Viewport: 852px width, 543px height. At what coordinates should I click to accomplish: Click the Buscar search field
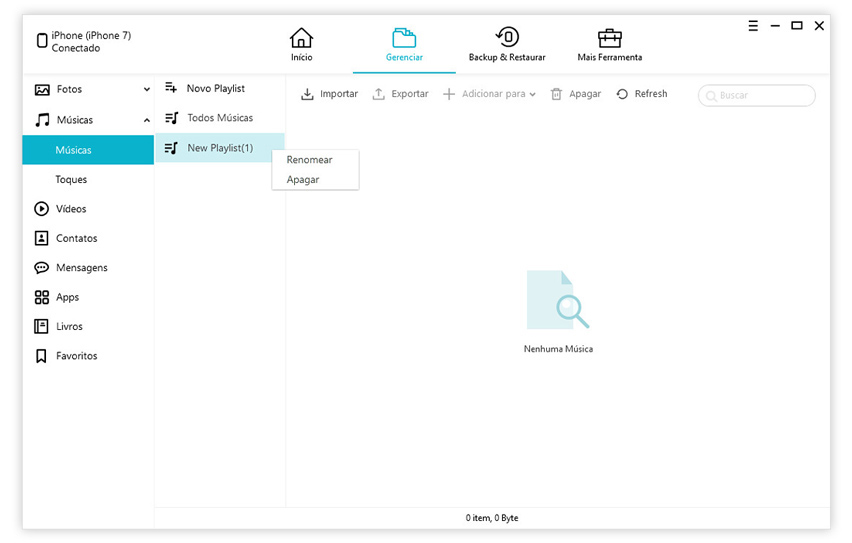click(x=756, y=95)
